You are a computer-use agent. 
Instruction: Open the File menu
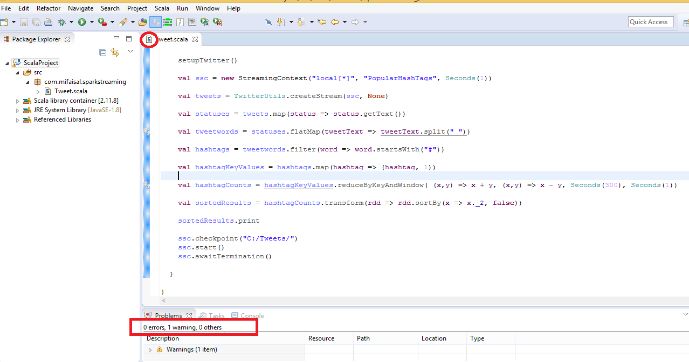6,8
